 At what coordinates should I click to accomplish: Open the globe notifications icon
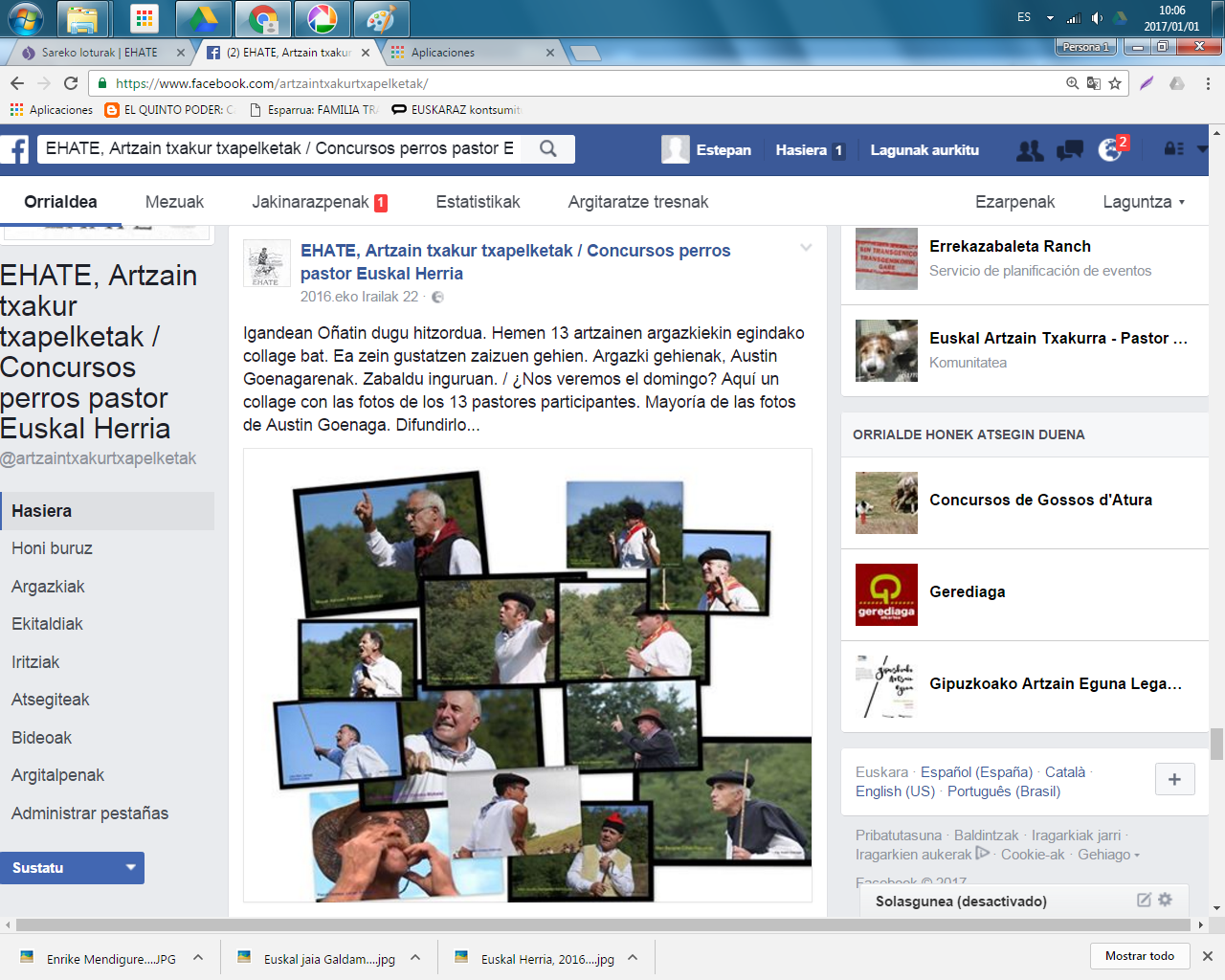[x=1110, y=150]
